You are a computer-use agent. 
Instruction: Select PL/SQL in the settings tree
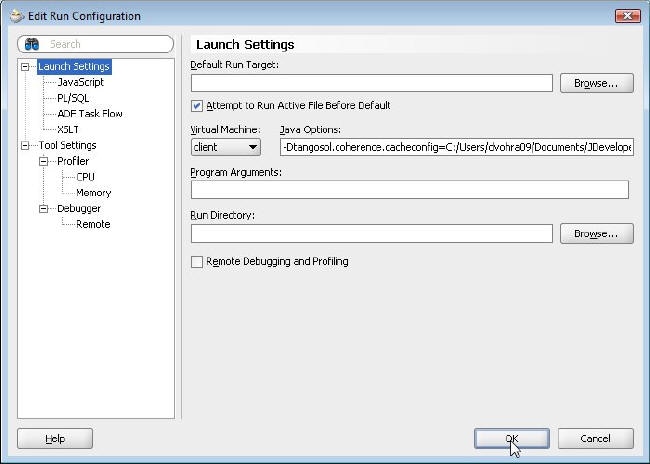click(73, 98)
